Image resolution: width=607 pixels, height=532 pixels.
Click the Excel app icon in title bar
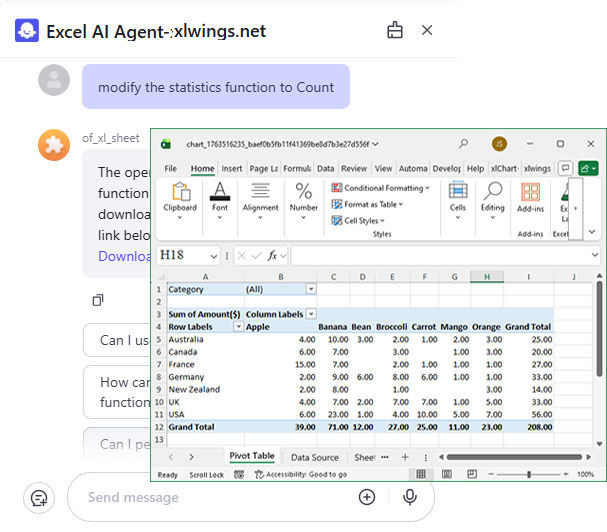point(166,144)
